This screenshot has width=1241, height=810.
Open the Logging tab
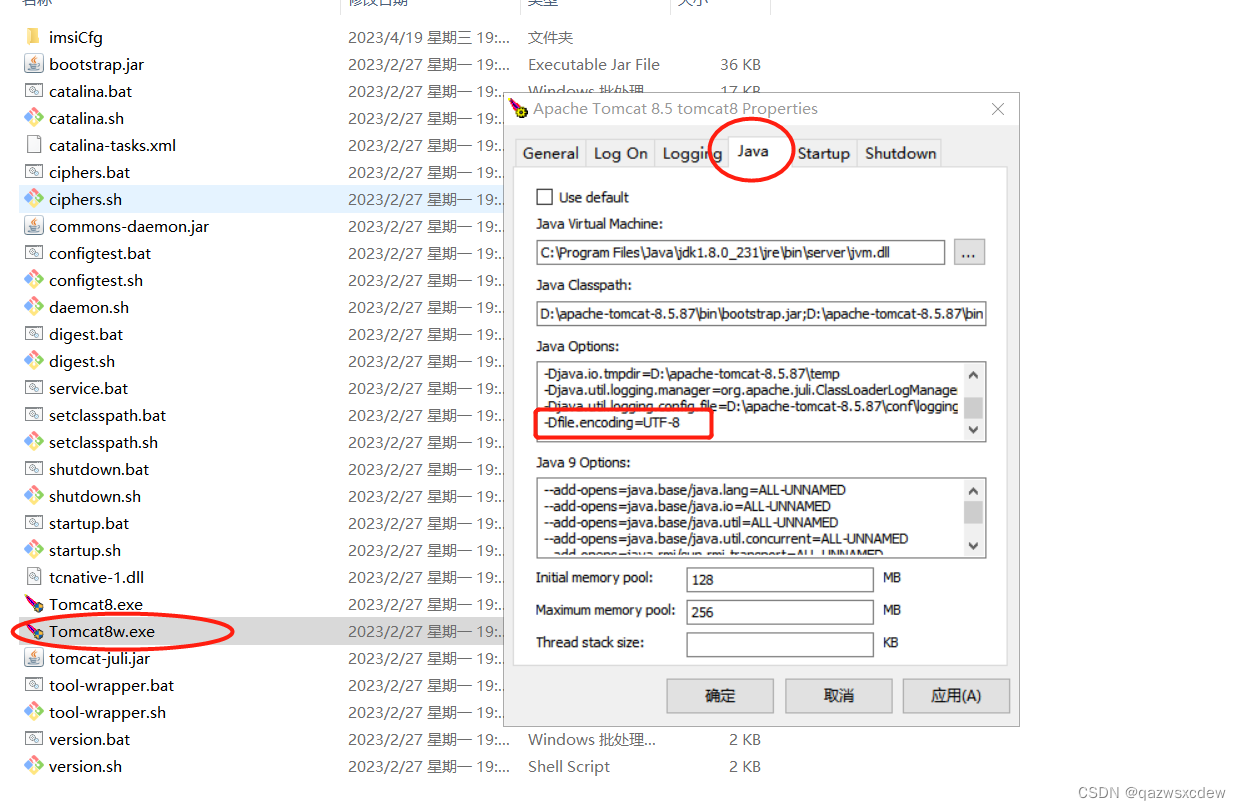point(691,153)
